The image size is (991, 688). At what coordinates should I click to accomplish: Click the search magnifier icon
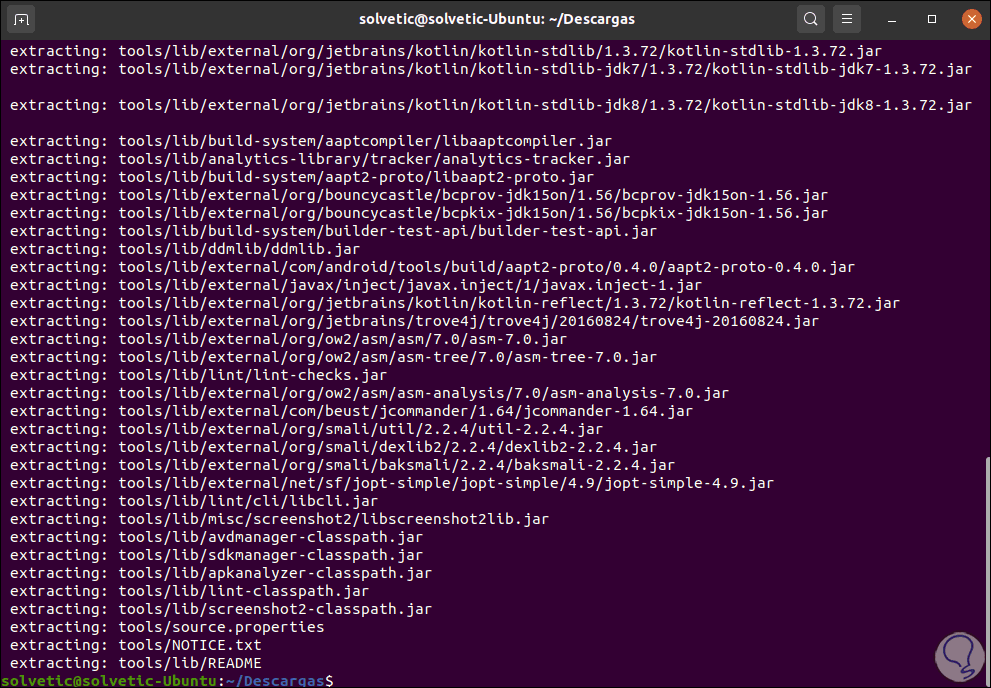pyautogui.click(x=811, y=19)
